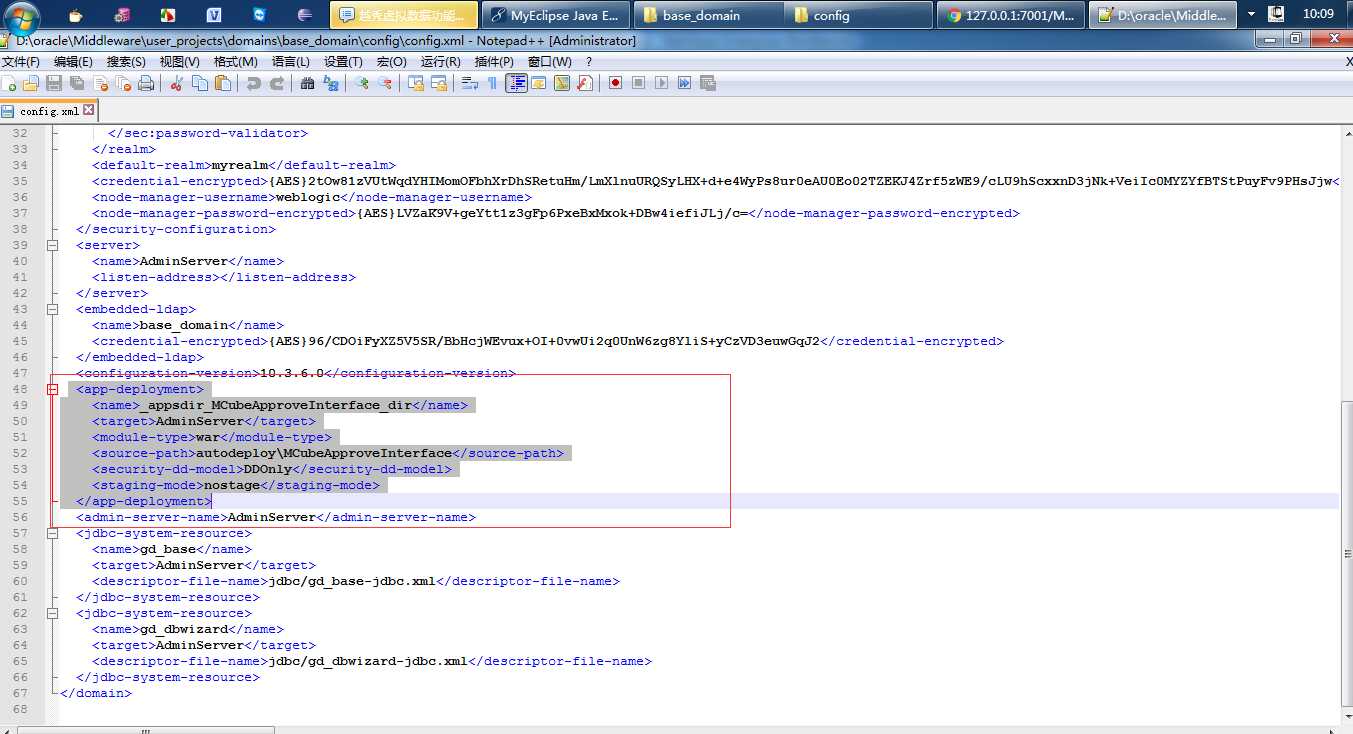
Task: Click the Close document toolbar icon
Action: click(100, 83)
